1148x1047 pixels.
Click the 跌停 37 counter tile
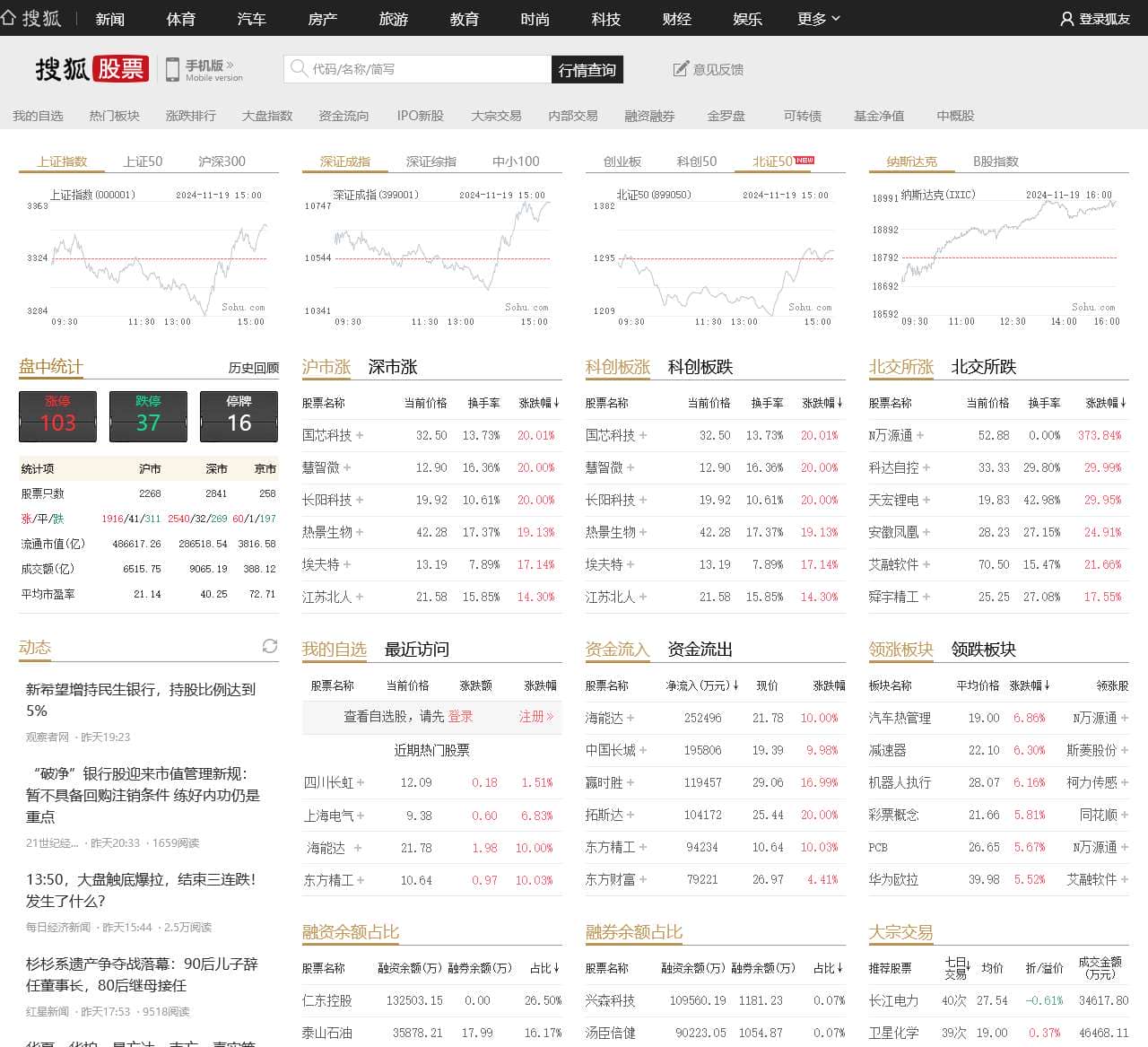[149, 416]
